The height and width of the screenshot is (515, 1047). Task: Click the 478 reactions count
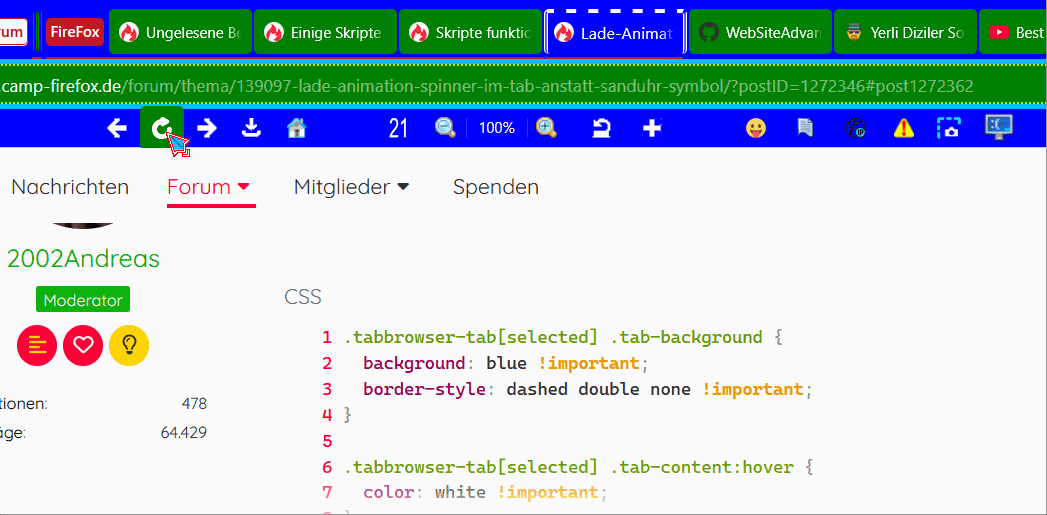click(x=194, y=403)
